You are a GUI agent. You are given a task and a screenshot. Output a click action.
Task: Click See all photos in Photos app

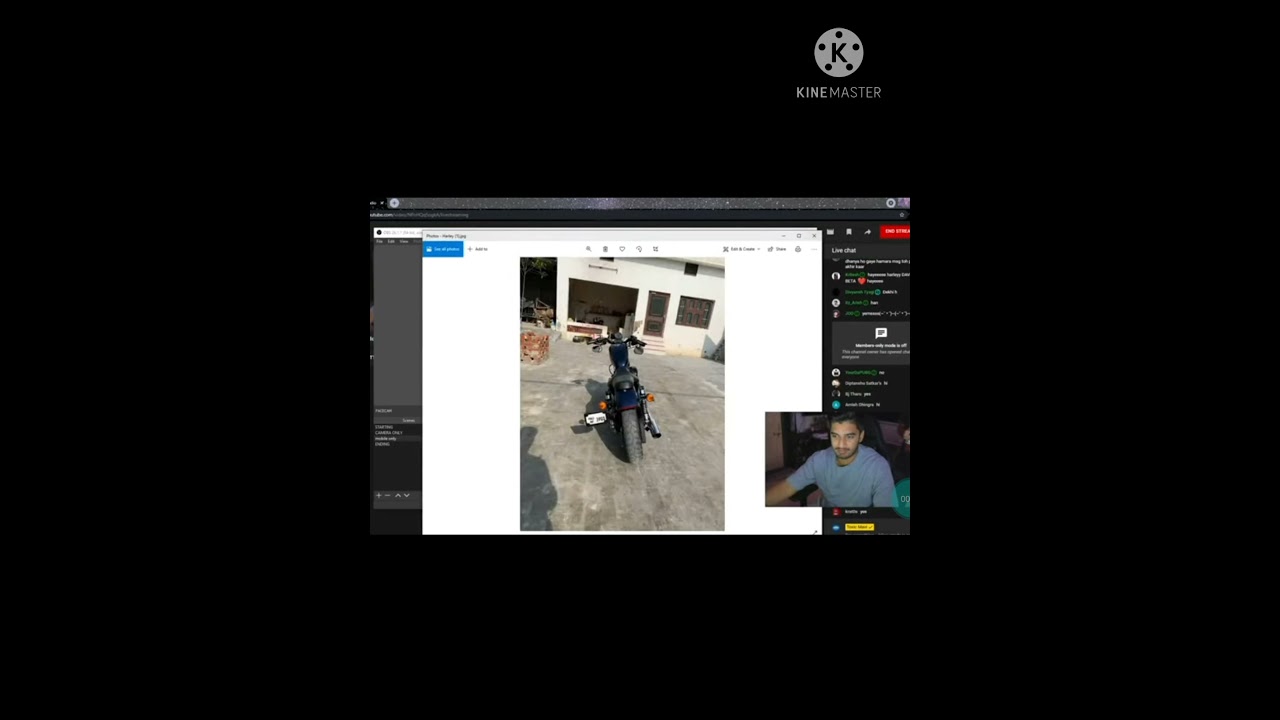point(443,249)
